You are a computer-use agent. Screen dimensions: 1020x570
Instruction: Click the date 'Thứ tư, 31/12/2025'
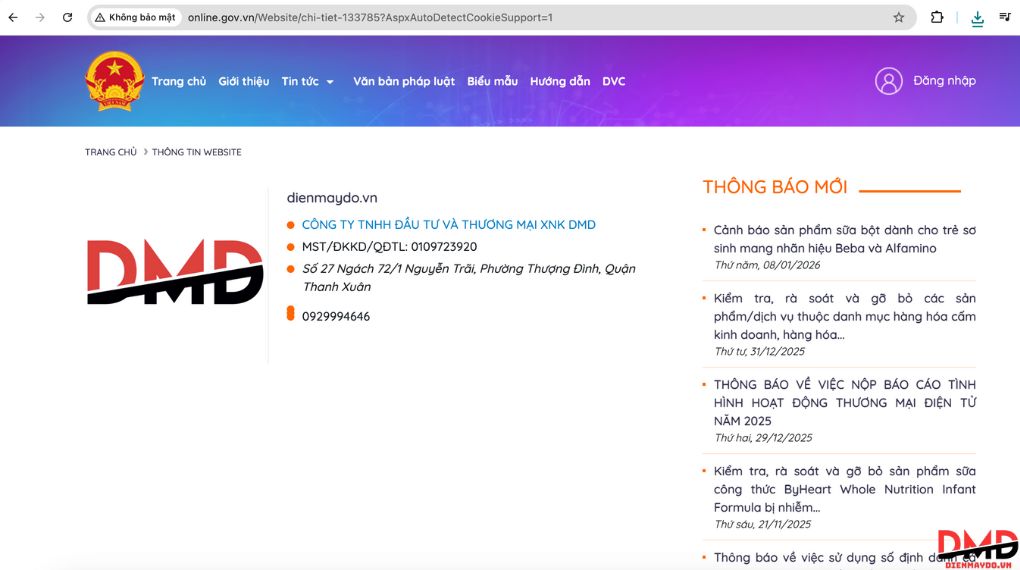coord(759,351)
